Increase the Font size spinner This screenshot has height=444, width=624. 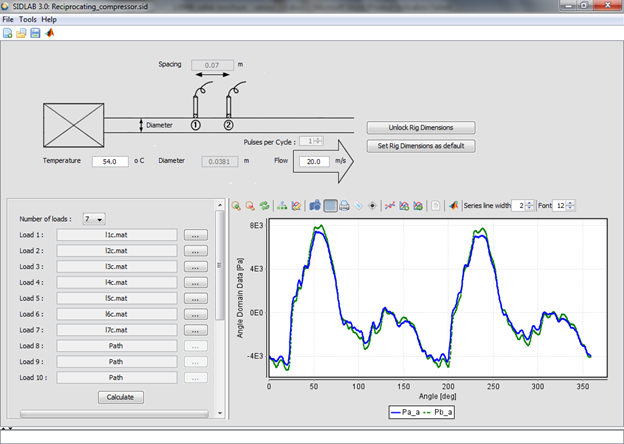click(571, 202)
